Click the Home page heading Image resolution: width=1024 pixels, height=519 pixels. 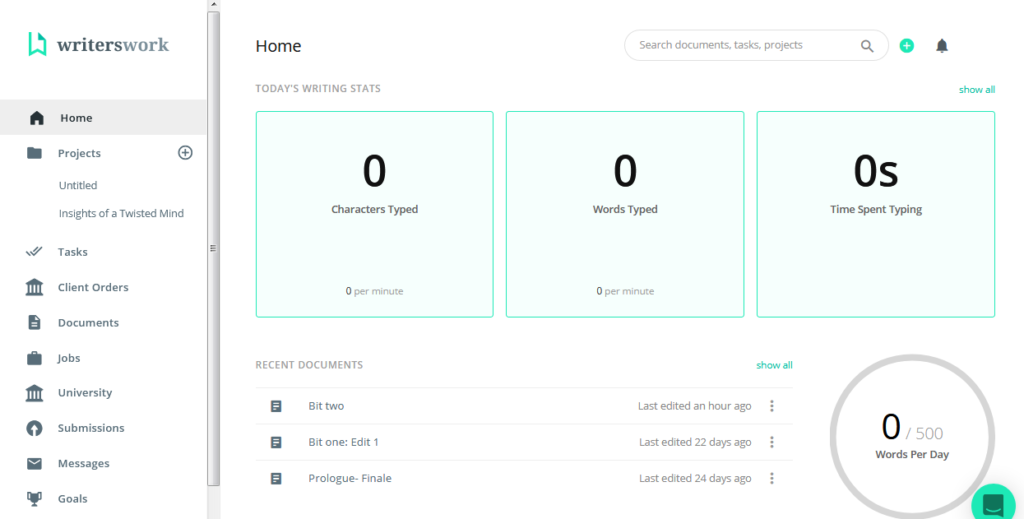278,46
